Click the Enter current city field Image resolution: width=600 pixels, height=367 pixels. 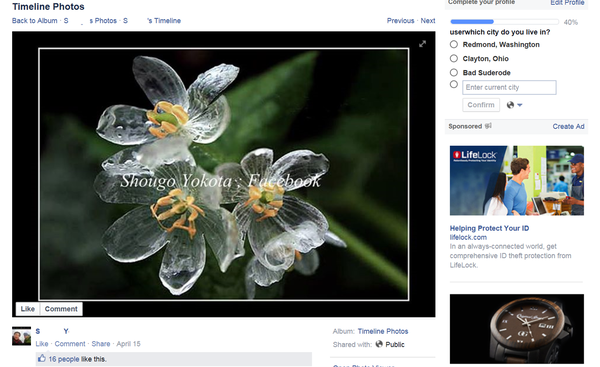pyautogui.click(x=509, y=87)
